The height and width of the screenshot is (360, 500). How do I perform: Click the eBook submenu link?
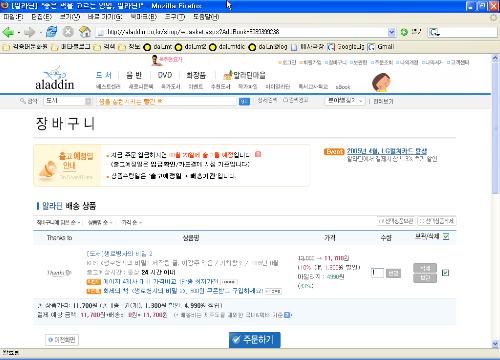(x=343, y=87)
